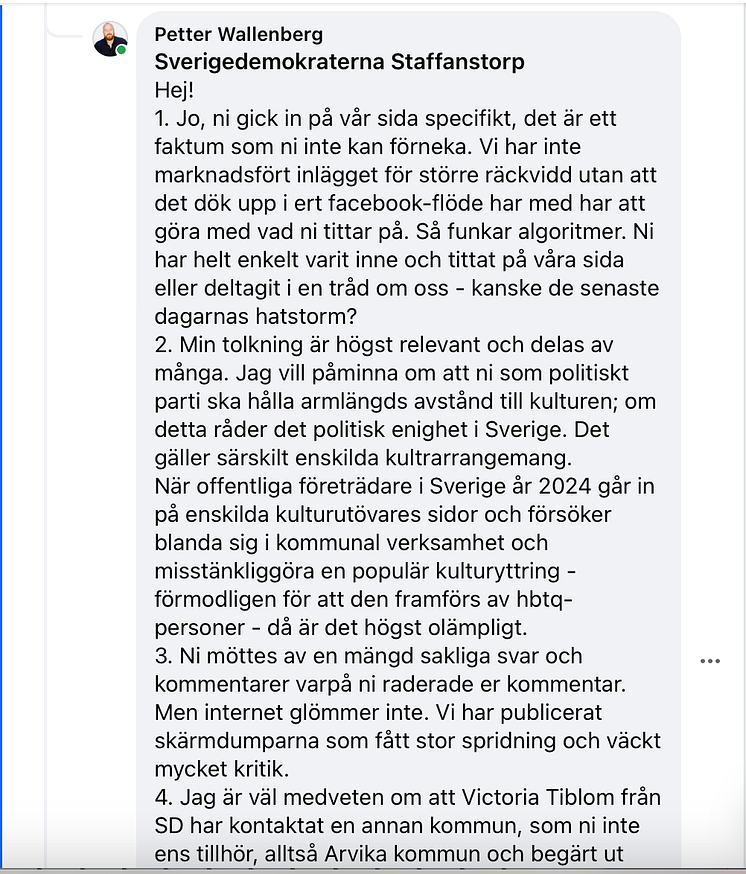
Task: Click the line starting '2. Min tolkning'
Action: coord(384,345)
